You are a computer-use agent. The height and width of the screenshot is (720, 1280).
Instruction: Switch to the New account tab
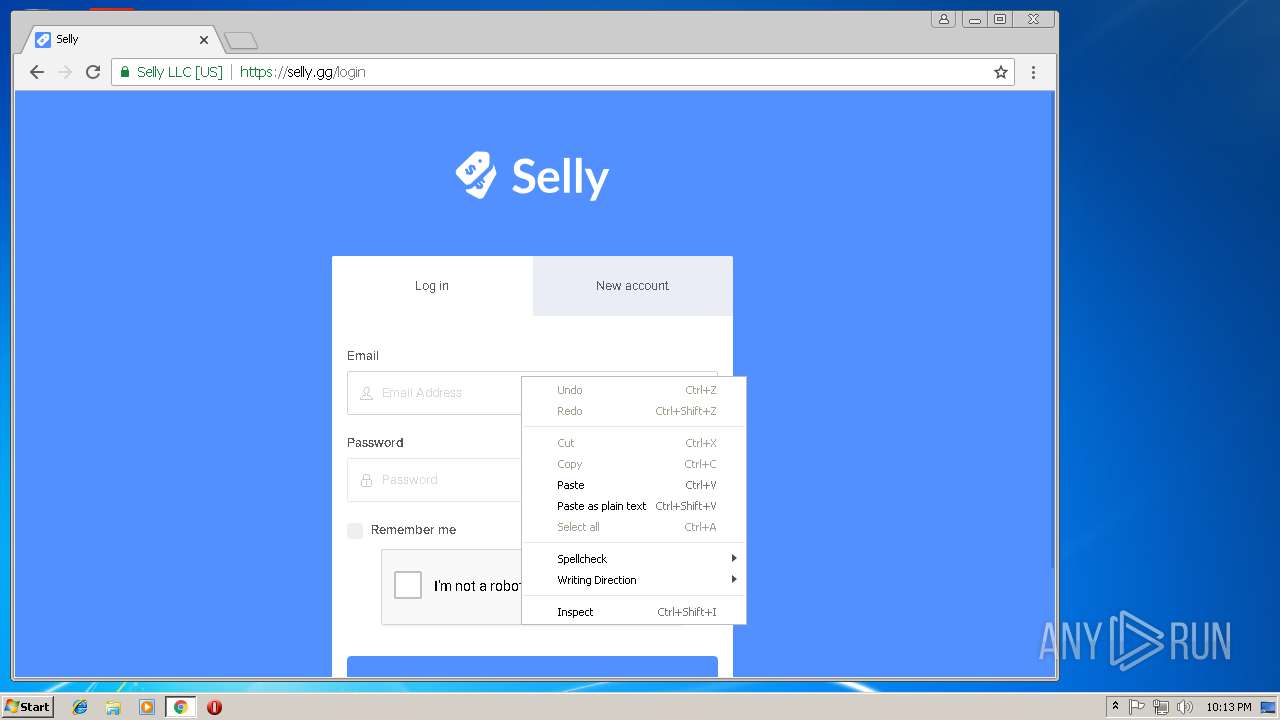[x=632, y=286]
